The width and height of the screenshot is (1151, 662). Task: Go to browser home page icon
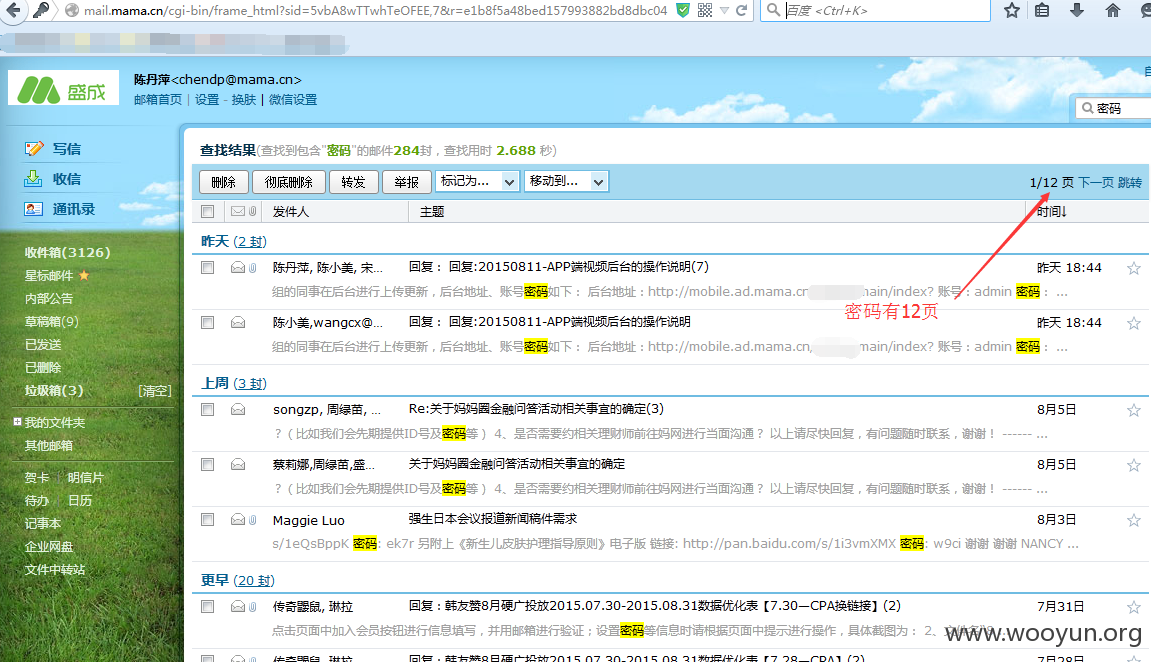1113,10
